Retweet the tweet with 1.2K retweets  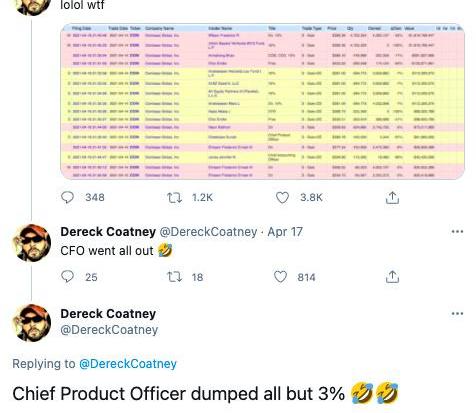point(175,197)
